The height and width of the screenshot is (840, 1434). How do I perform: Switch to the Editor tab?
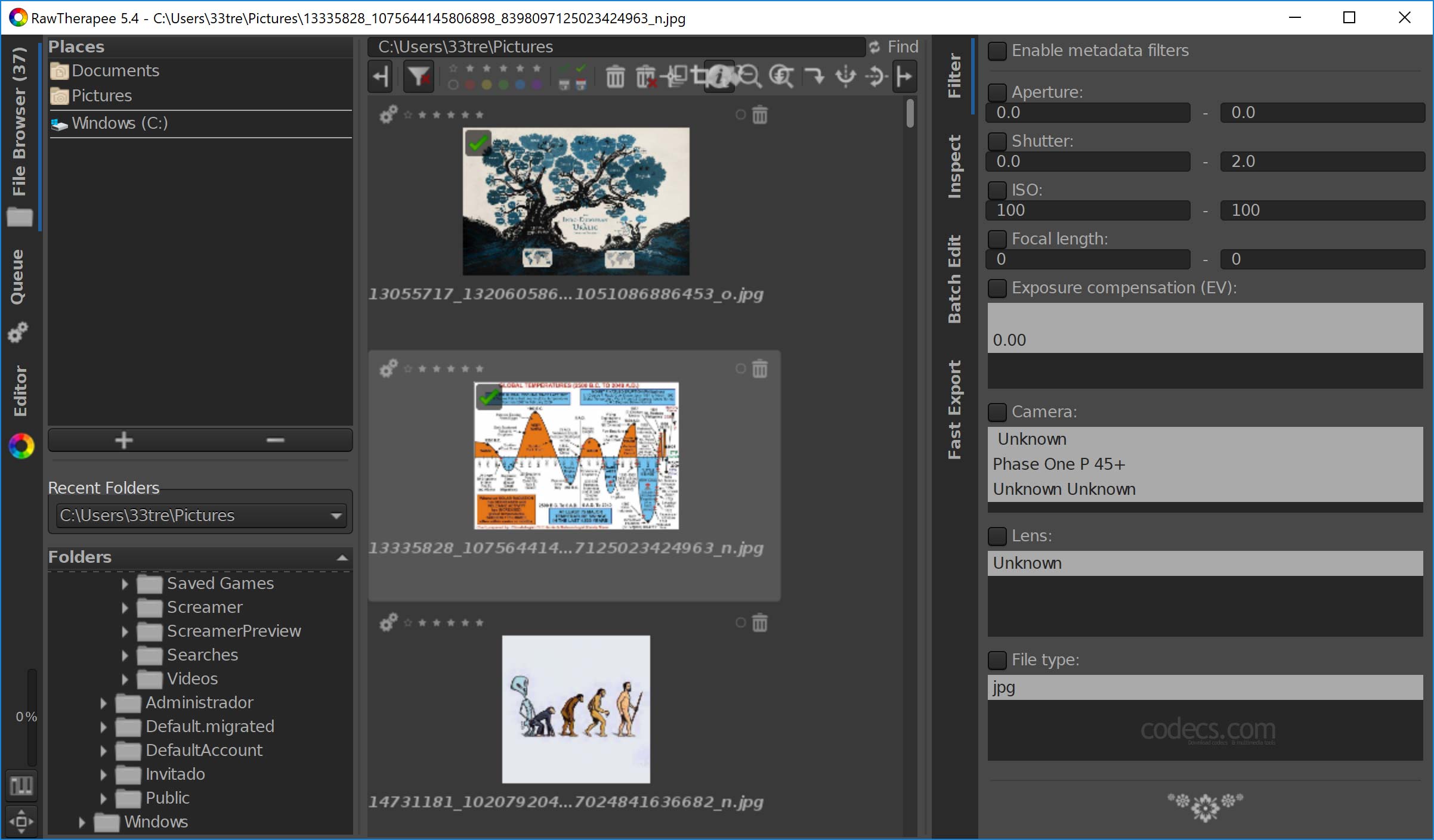20,391
